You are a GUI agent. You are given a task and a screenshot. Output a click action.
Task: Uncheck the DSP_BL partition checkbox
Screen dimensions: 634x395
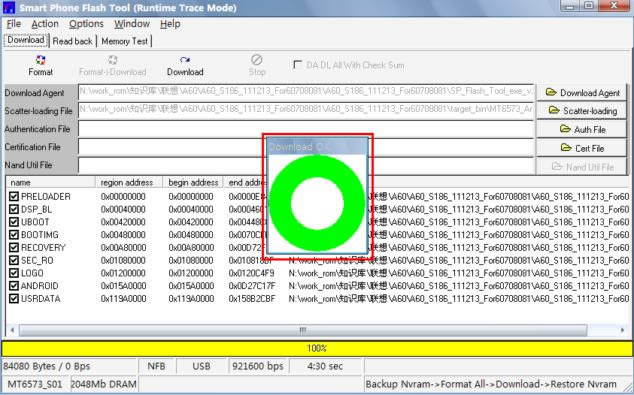click(14, 209)
